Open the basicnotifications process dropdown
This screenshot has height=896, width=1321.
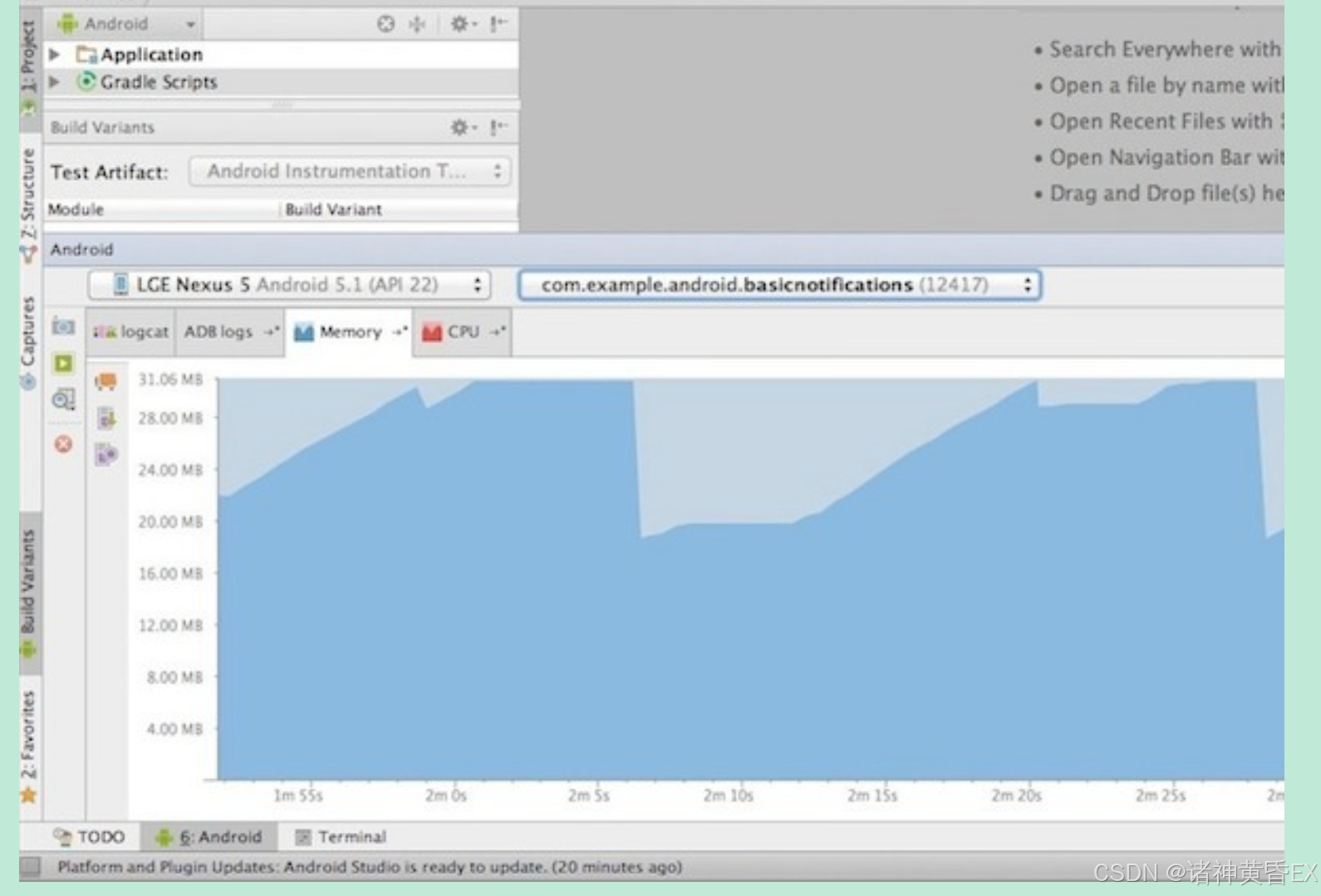point(779,285)
